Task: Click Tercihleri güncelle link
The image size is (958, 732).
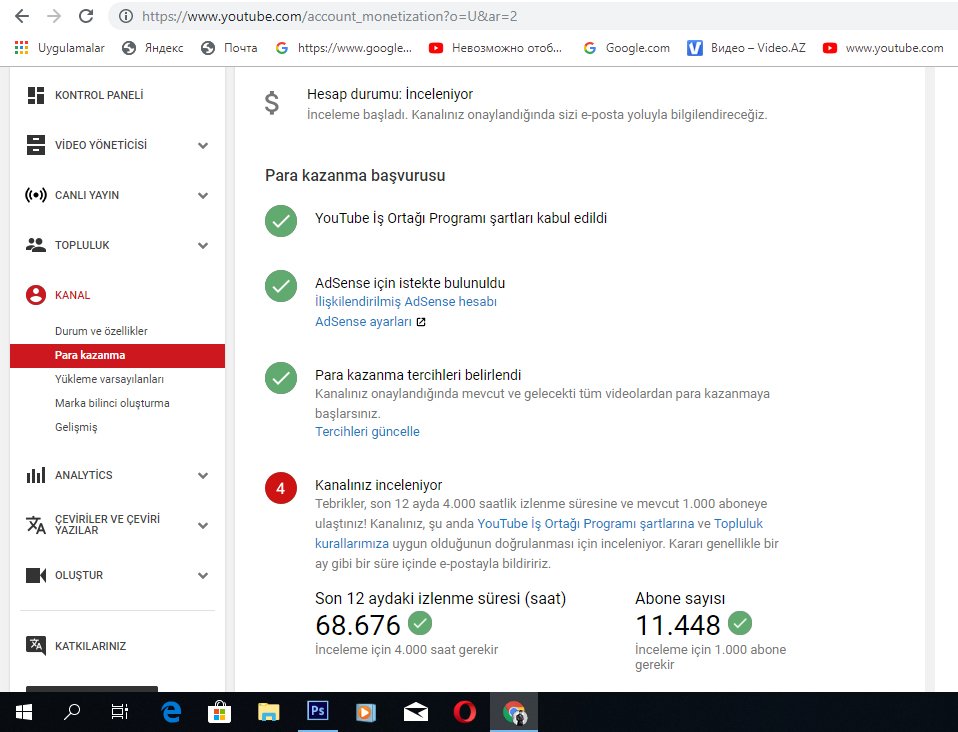Action: click(367, 432)
